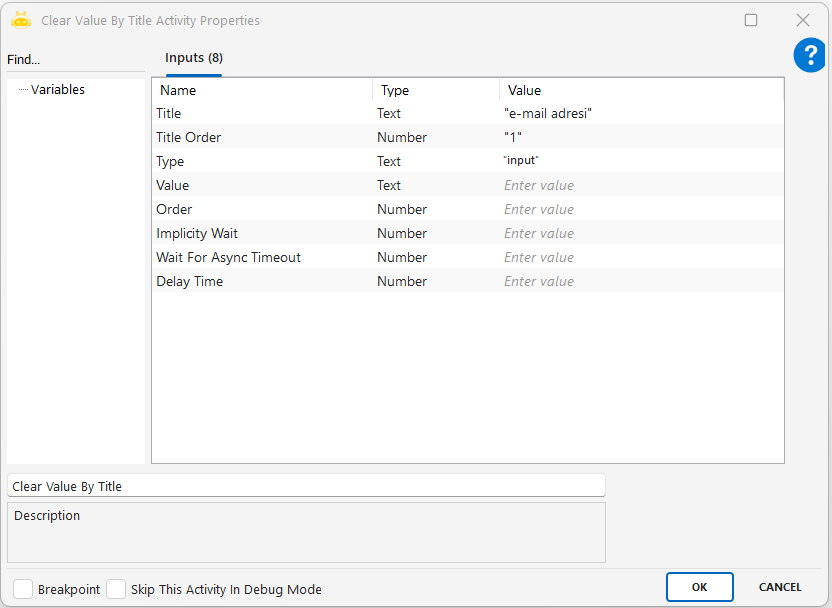
Task: Enter value for Implicity Wait row
Action: [640, 234]
